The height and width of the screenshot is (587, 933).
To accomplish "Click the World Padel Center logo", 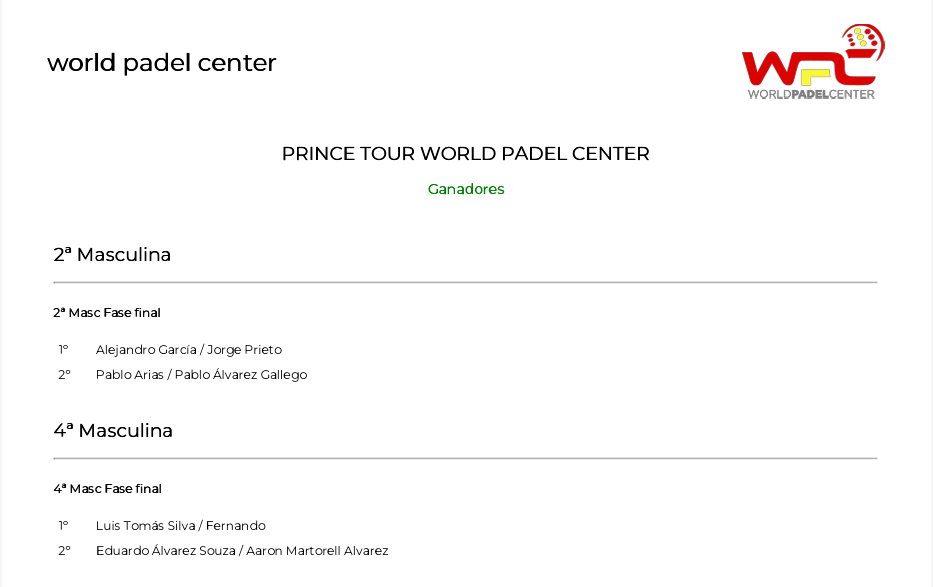I will [813, 62].
